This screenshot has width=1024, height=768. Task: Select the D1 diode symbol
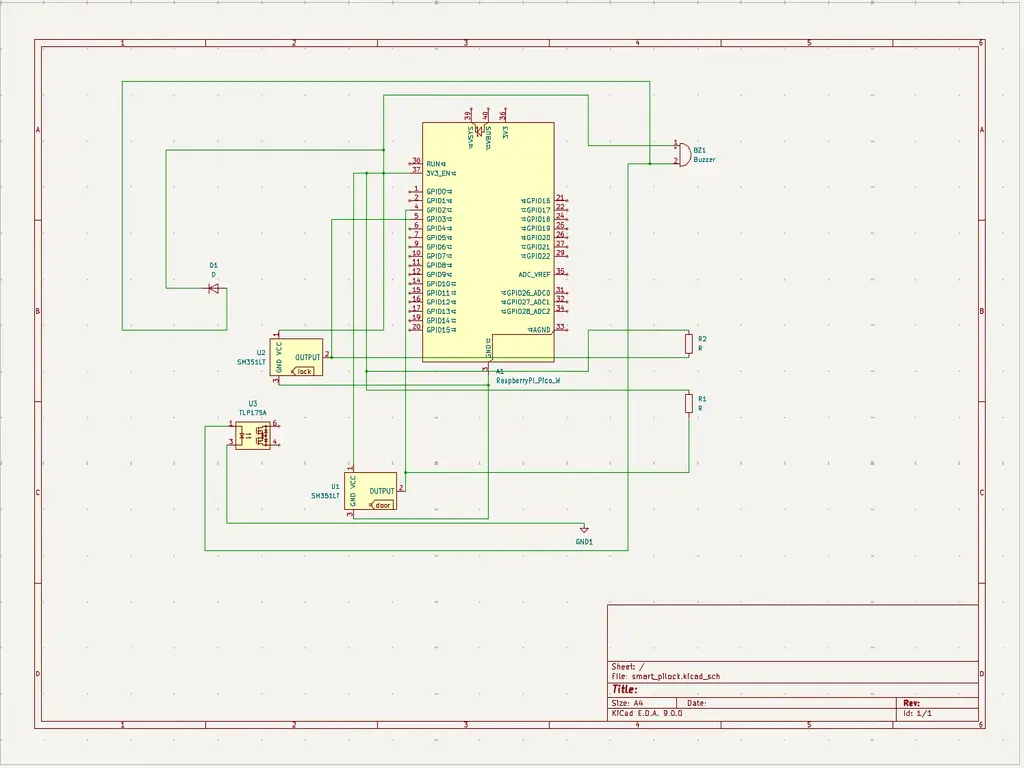(214, 289)
